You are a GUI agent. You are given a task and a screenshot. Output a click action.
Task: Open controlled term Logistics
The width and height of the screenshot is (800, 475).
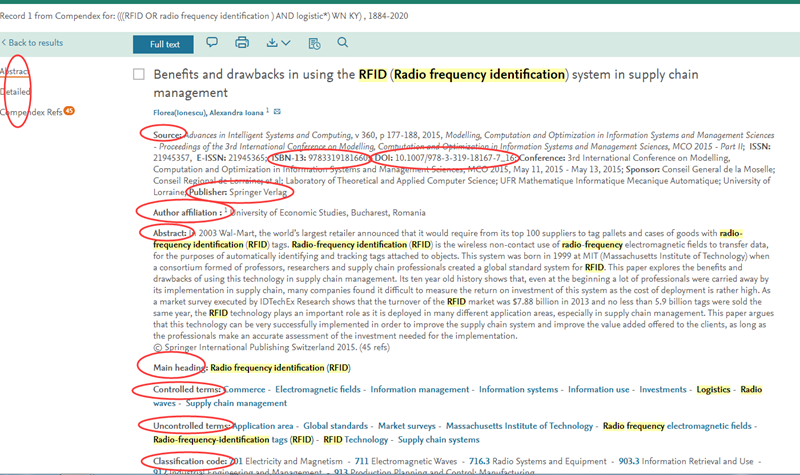713,390
